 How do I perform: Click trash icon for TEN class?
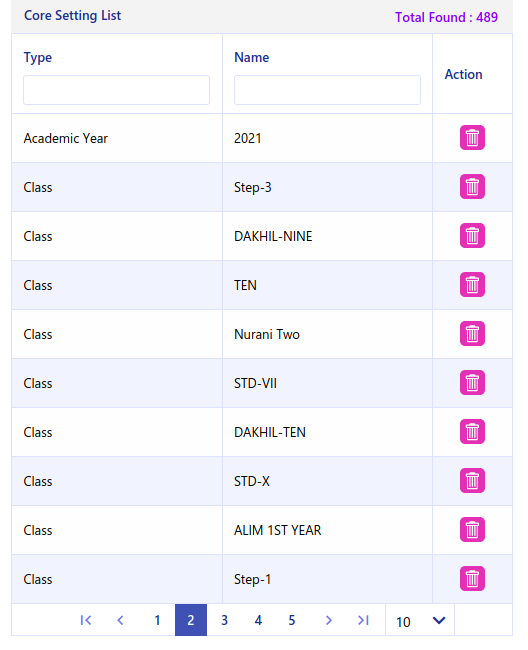tap(472, 284)
